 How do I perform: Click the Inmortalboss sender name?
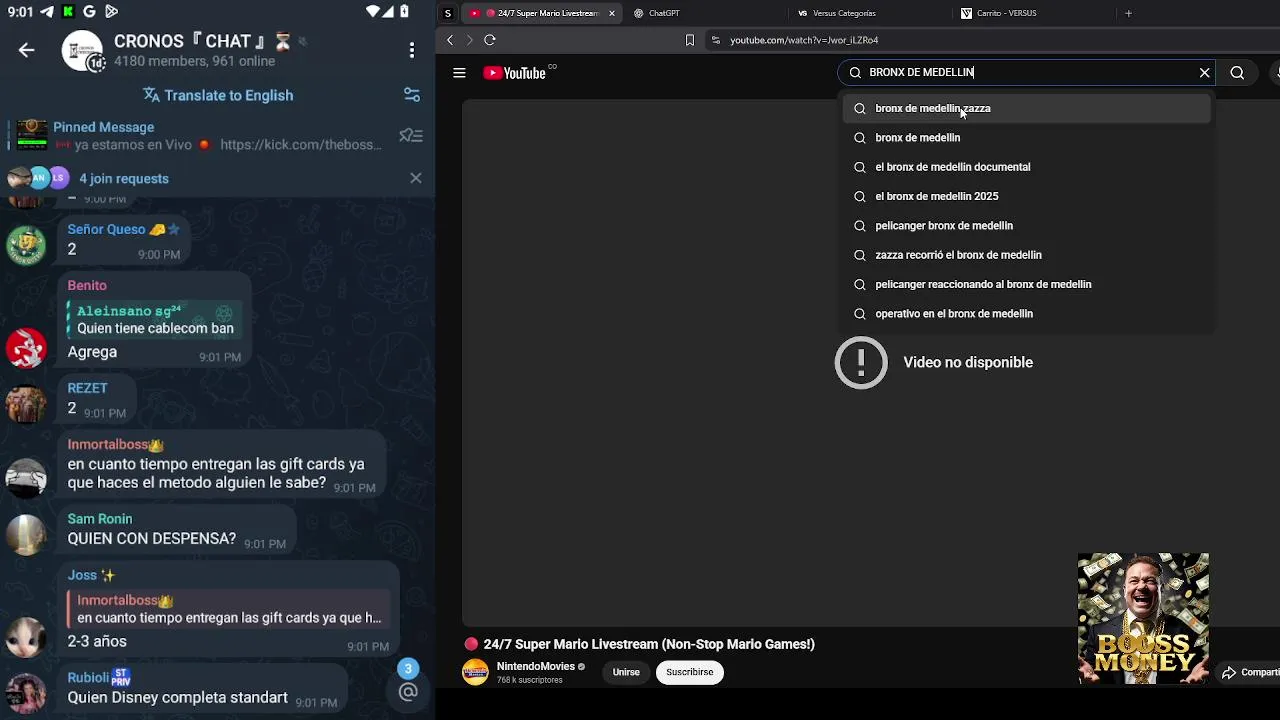click(x=115, y=444)
